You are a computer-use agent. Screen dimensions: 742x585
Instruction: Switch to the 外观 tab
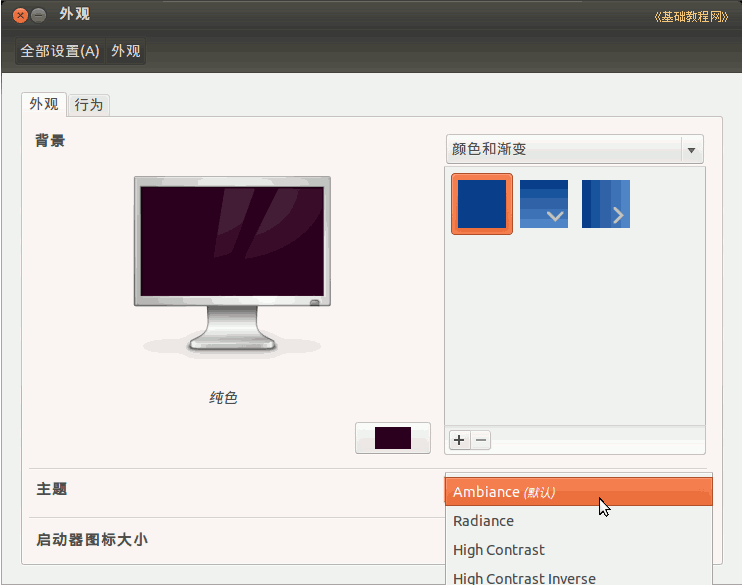[44, 104]
